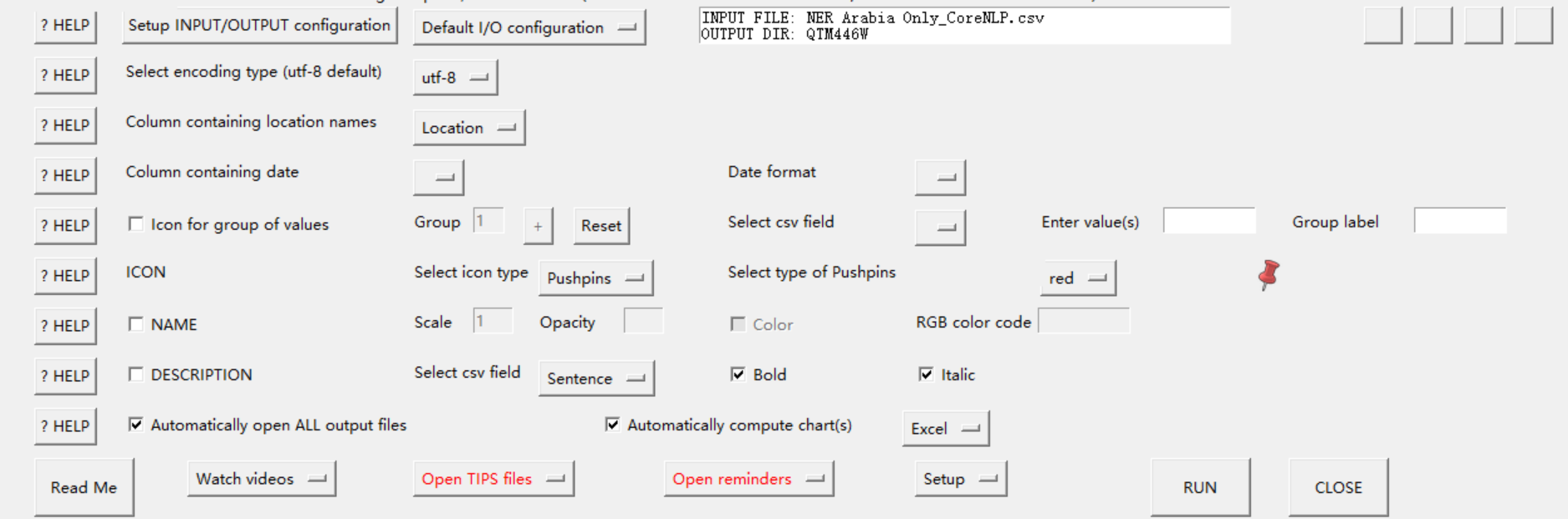Open the Read Me document
The image size is (1568, 519).
coord(84,487)
